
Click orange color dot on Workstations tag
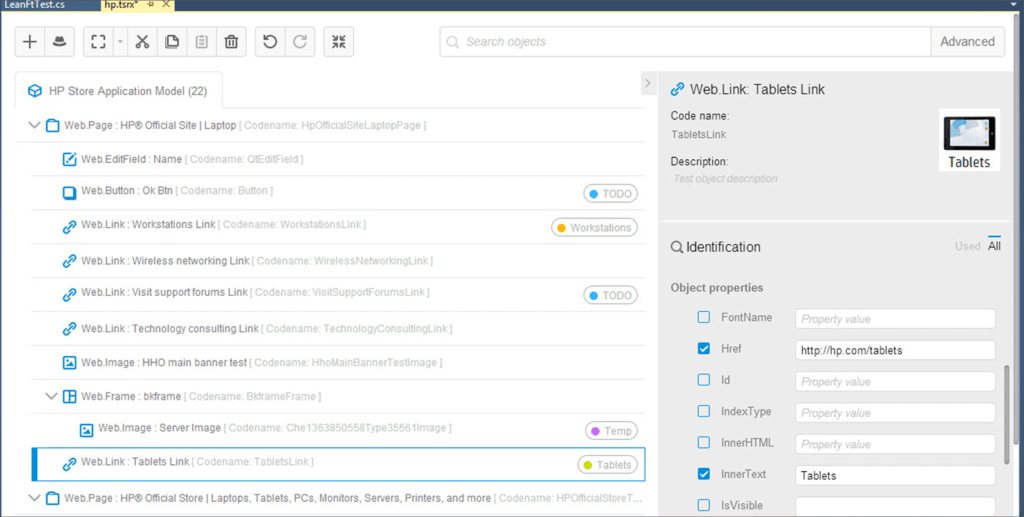[562, 228]
